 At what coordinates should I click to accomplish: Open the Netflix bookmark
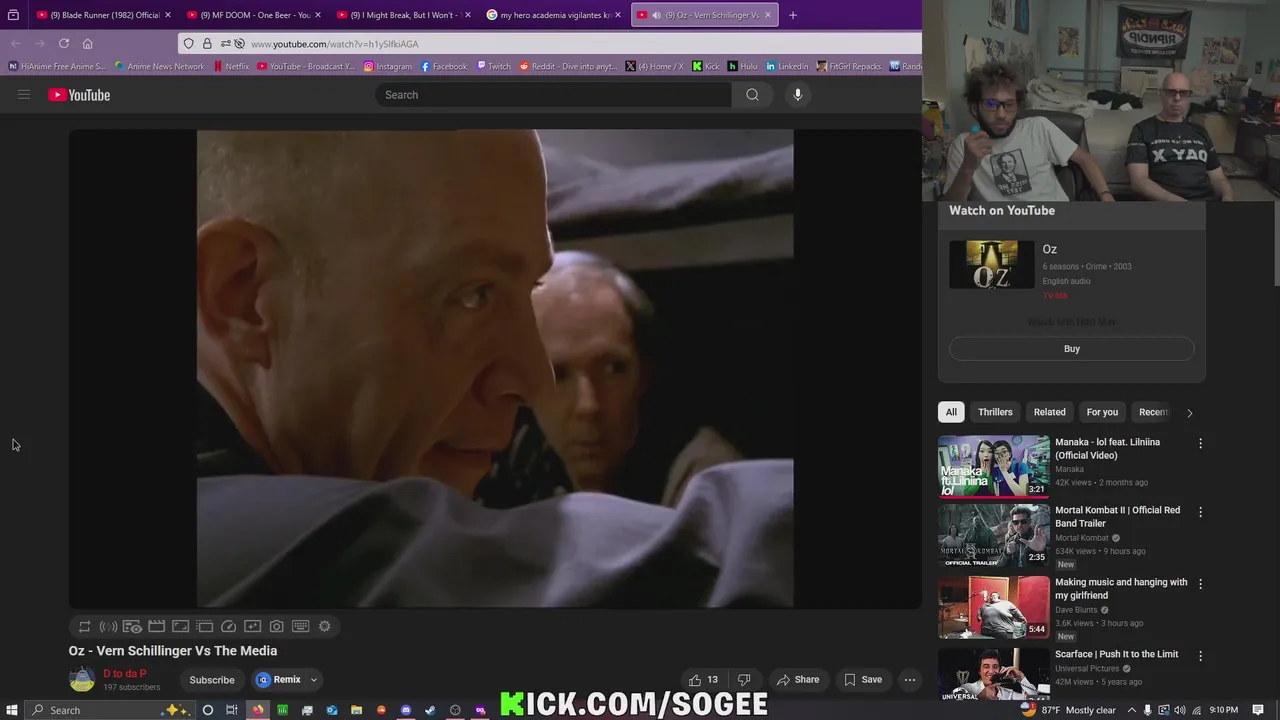tap(231, 66)
